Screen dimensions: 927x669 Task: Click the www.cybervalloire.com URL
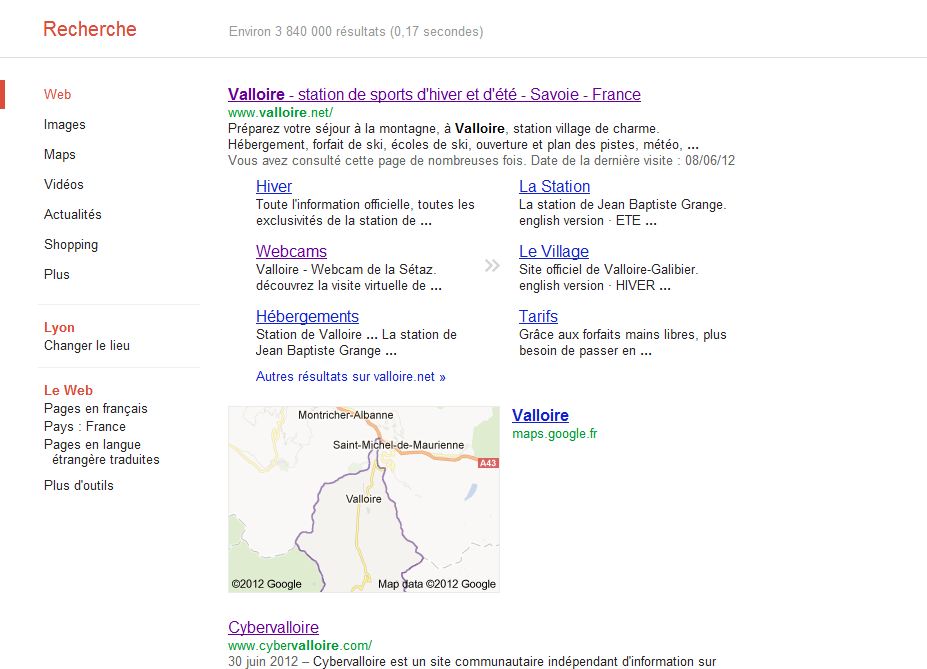pos(300,645)
